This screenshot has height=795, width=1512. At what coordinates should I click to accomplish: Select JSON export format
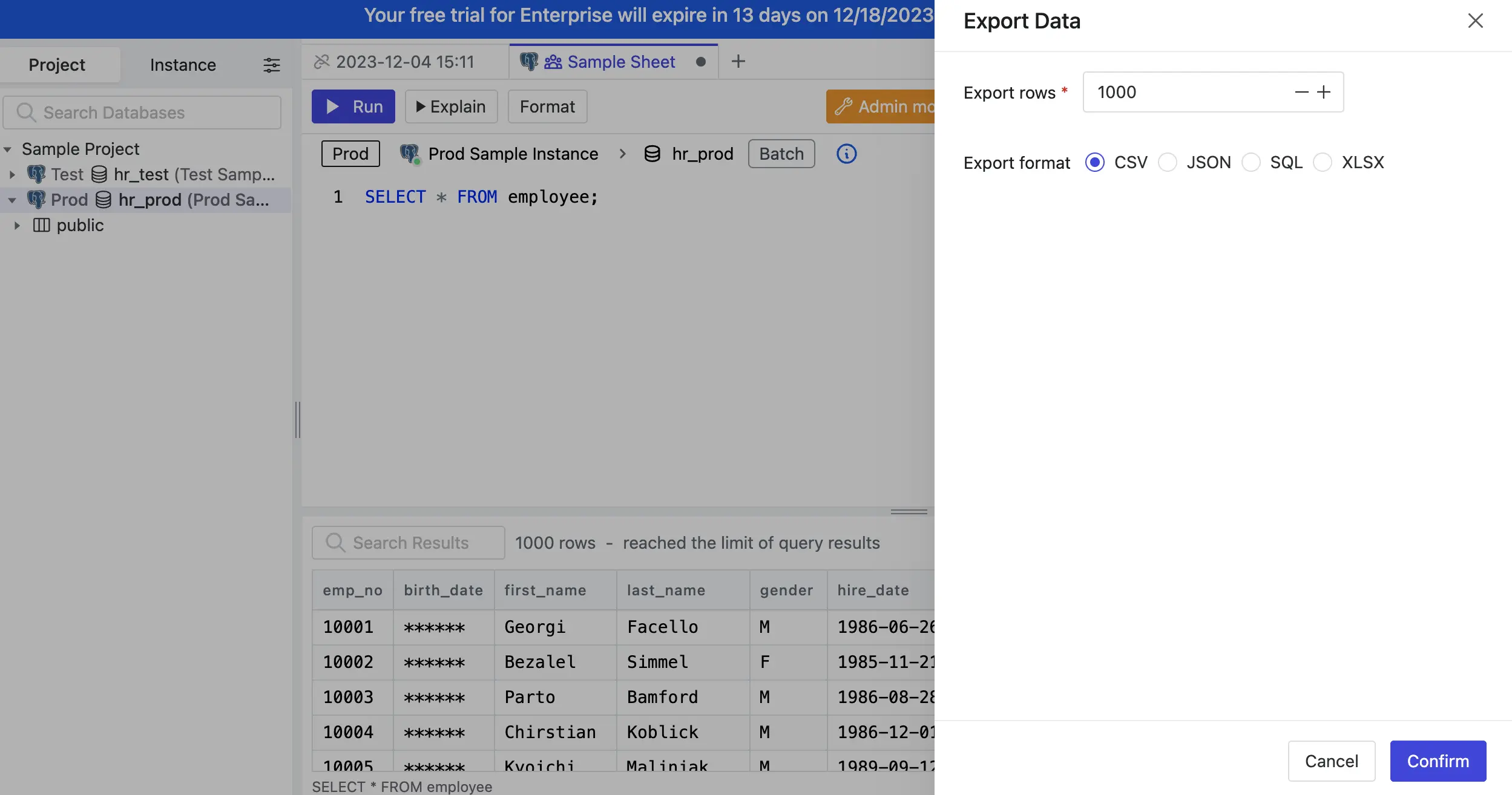point(1168,162)
